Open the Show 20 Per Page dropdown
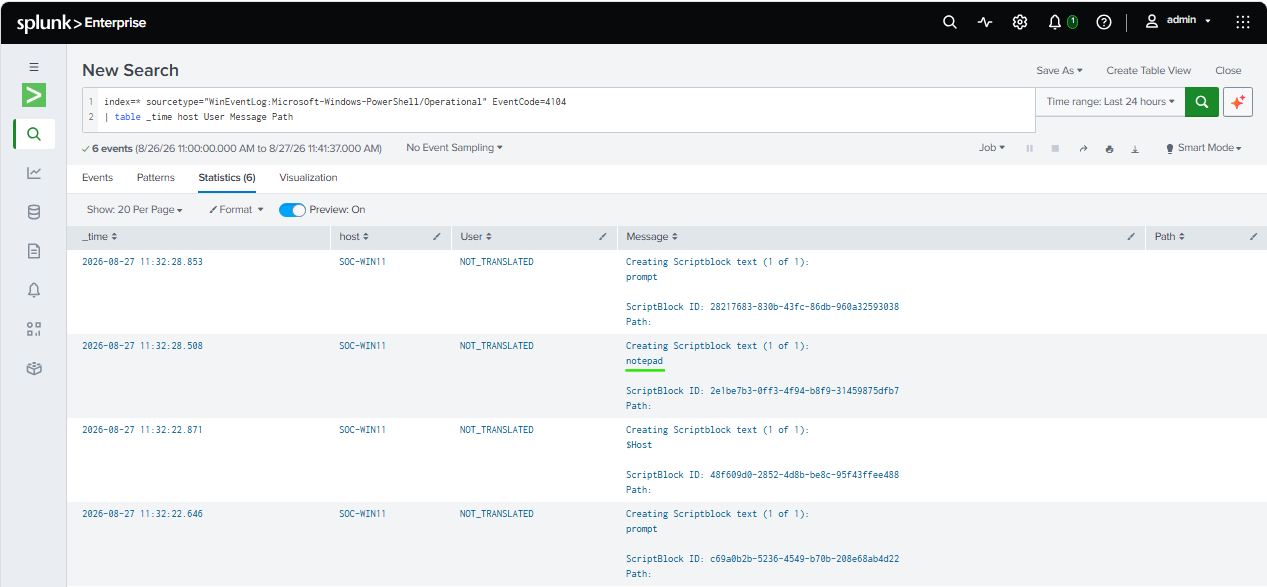Image resolution: width=1267 pixels, height=587 pixels. click(135, 210)
